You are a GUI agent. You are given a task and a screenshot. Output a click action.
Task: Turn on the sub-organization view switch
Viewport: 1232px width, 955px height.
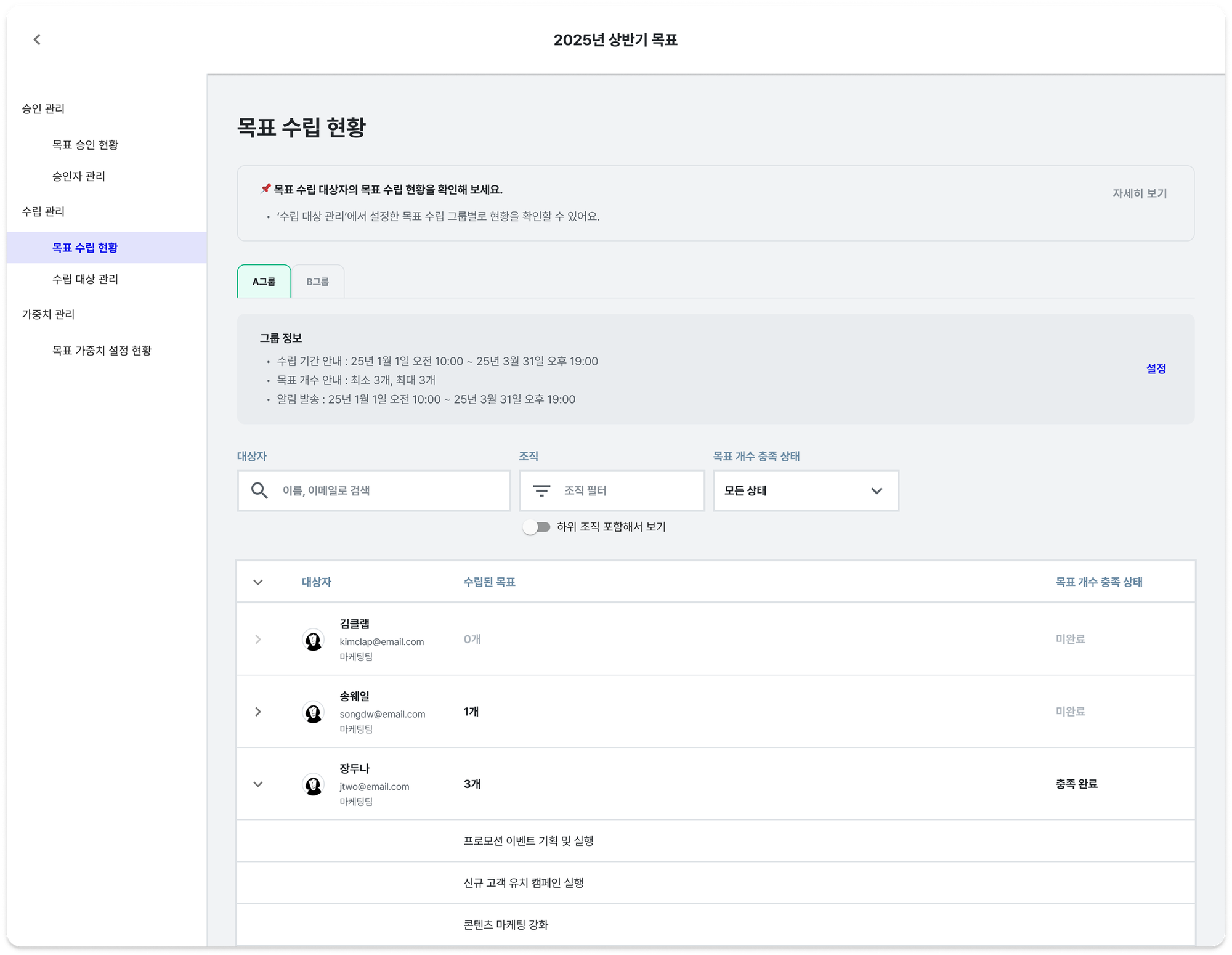click(537, 527)
